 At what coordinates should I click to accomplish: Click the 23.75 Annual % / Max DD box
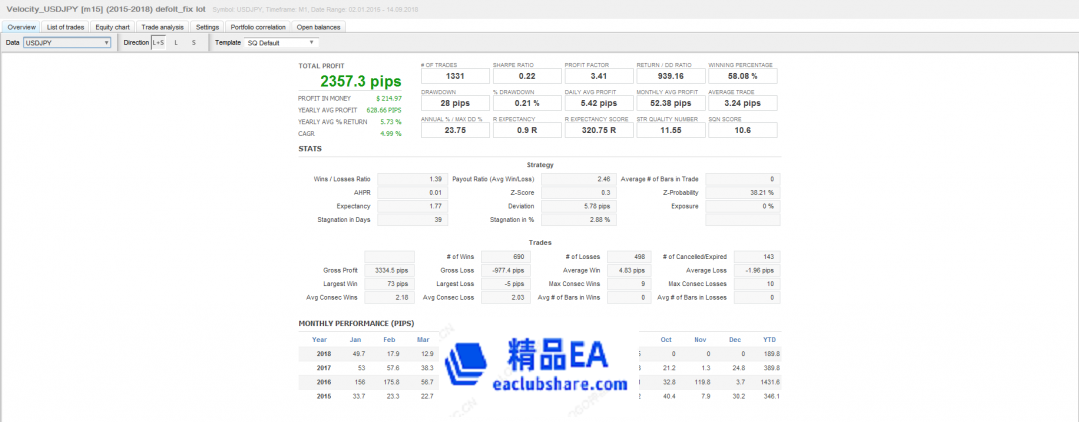click(x=456, y=130)
